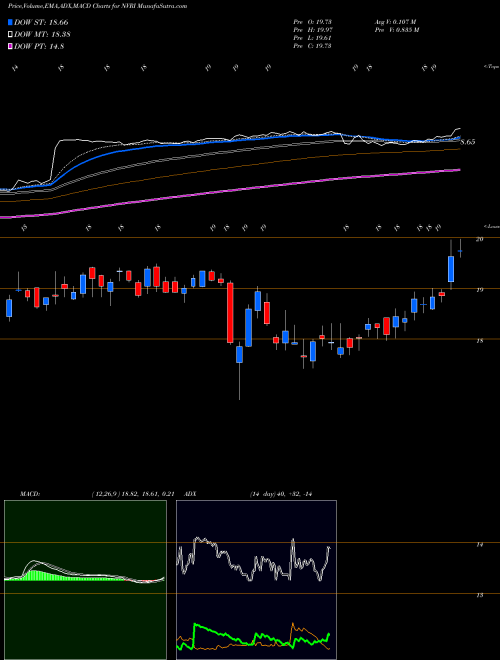Screen dimensions: 500x660
Task: Click the 'ADX' panel label
Action: pos(191,494)
